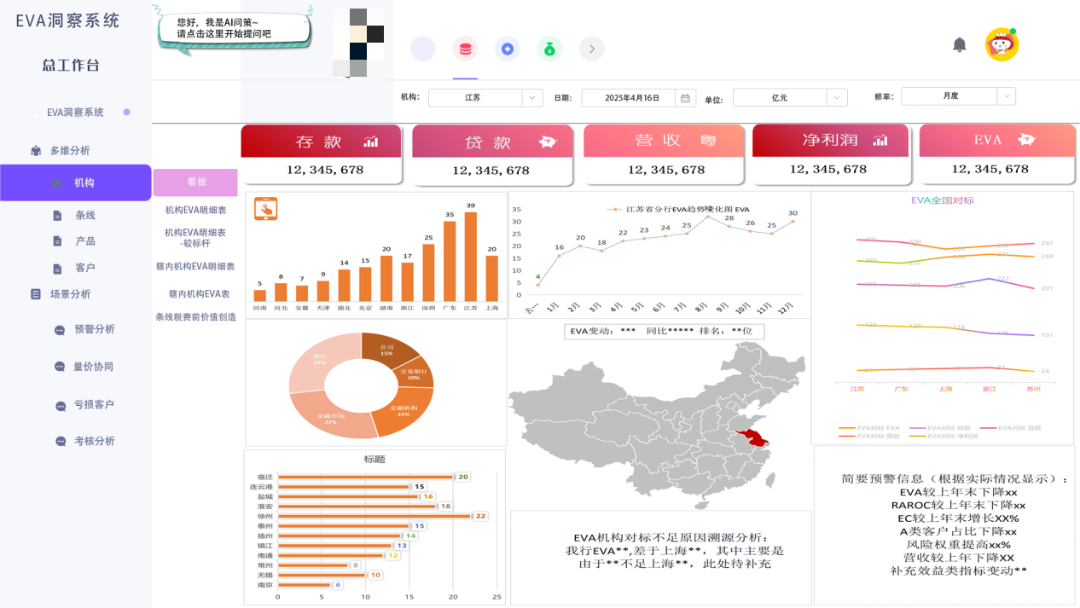
Task: Select the 机构EVA明细表 menu item
Action: 198,209
